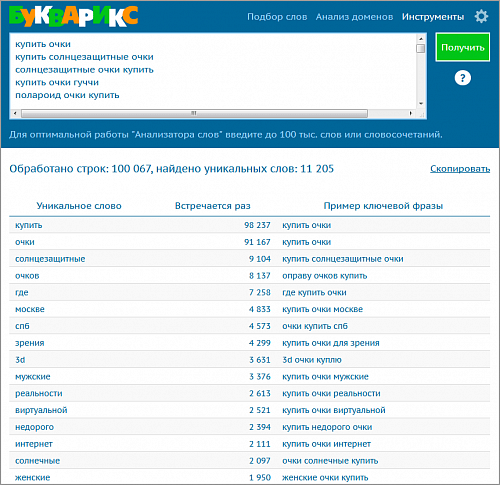Click the question mark help icon

point(462,78)
